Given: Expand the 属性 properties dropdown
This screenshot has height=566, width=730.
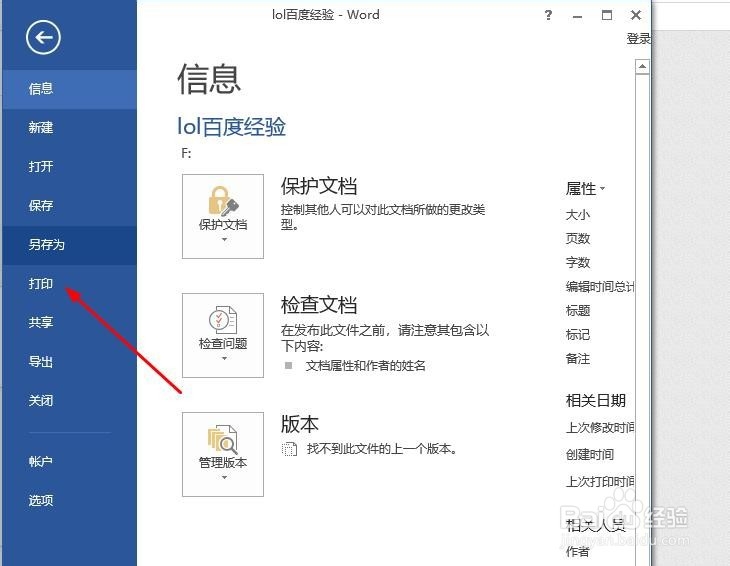Looking at the screenshot, I should pyautogui.click(x=585, y=189).
